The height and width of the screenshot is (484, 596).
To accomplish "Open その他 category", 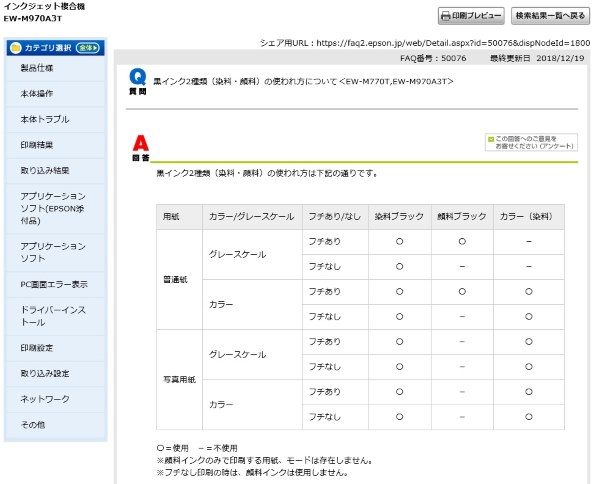I will 55,425.
